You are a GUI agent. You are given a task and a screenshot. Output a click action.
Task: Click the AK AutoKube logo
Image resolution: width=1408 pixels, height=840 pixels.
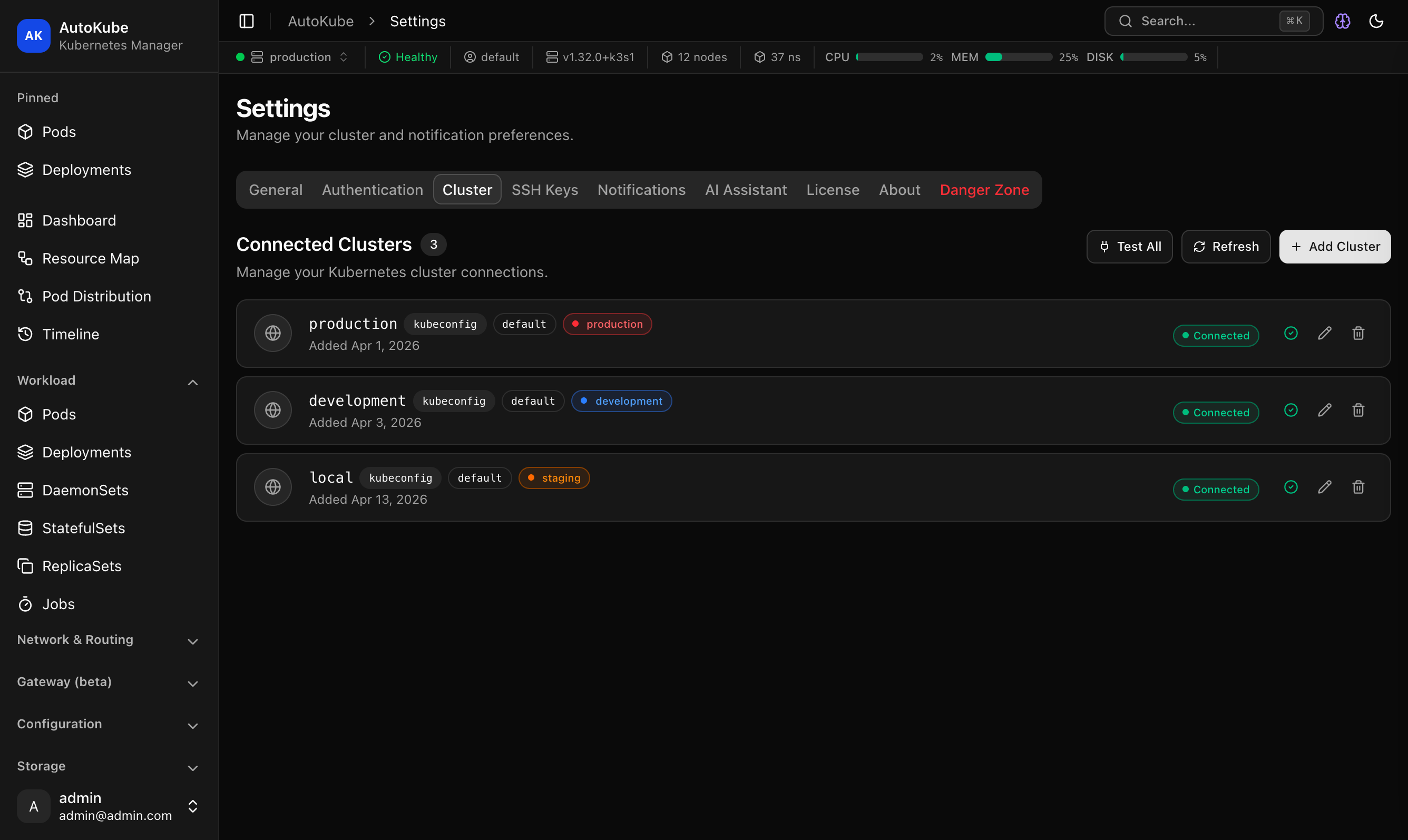(x=33, y=36)
